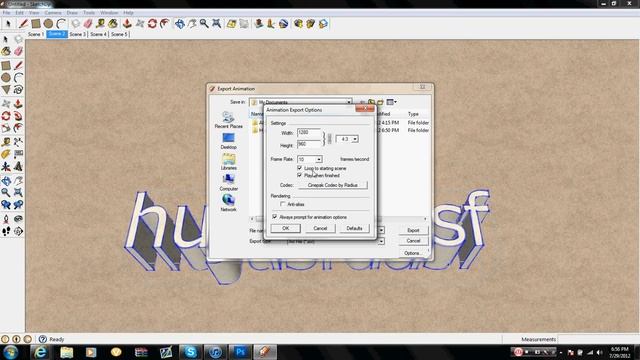Screen dimensions: 640x360
Task: Click the Height input field
Action: 309,144
